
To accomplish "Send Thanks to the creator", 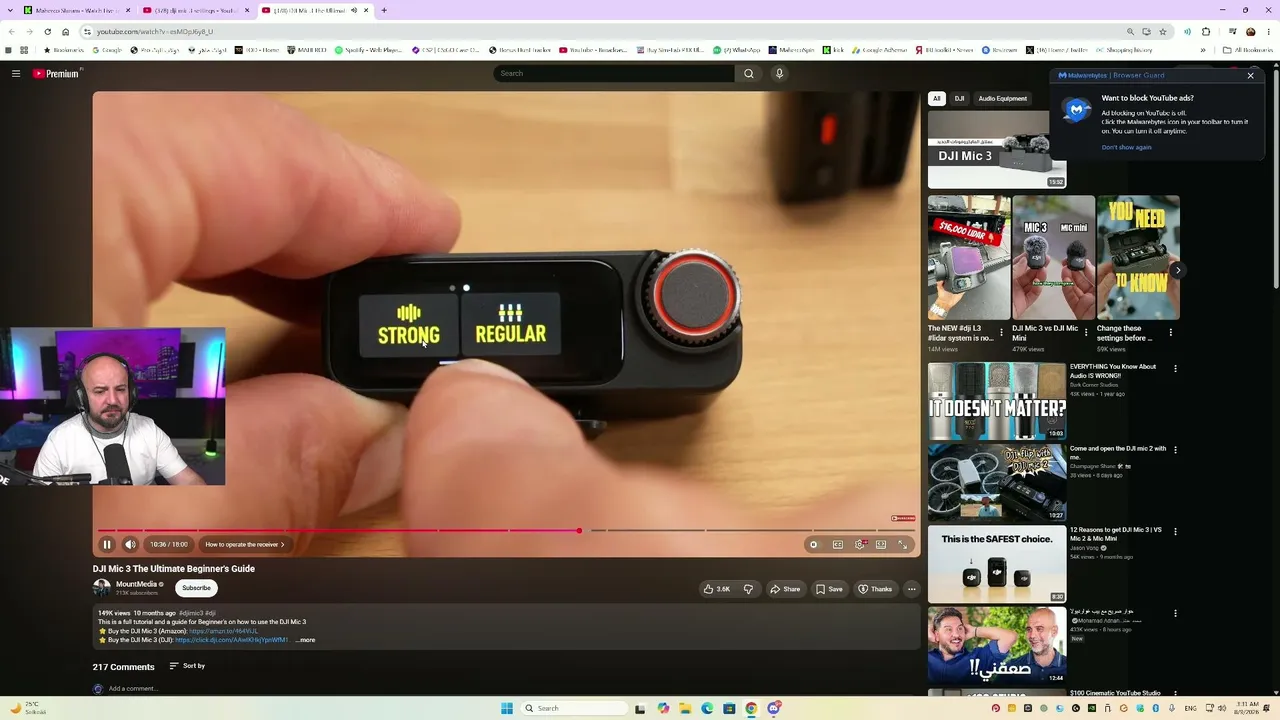I will tap(875, 589).
